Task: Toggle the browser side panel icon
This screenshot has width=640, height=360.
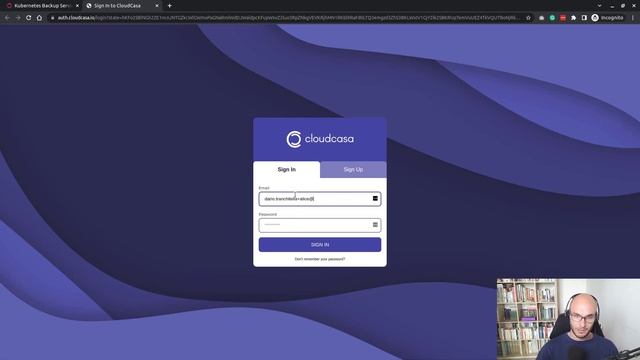Action: (584, 18)
